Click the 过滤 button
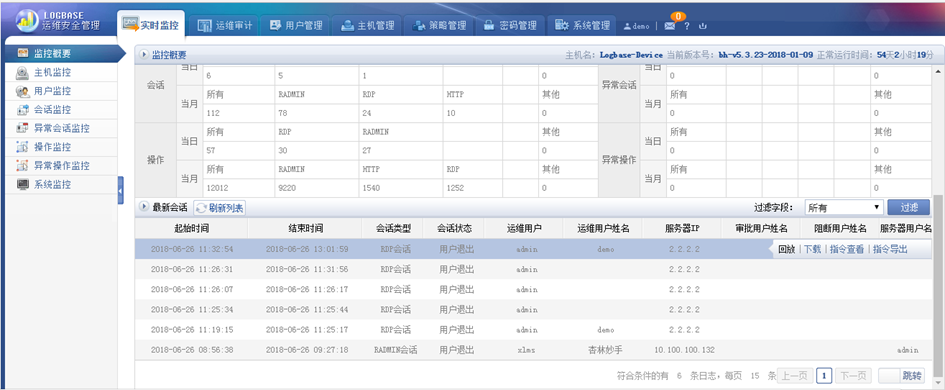Screen dimensions: 945x390 tap(908, 207)
